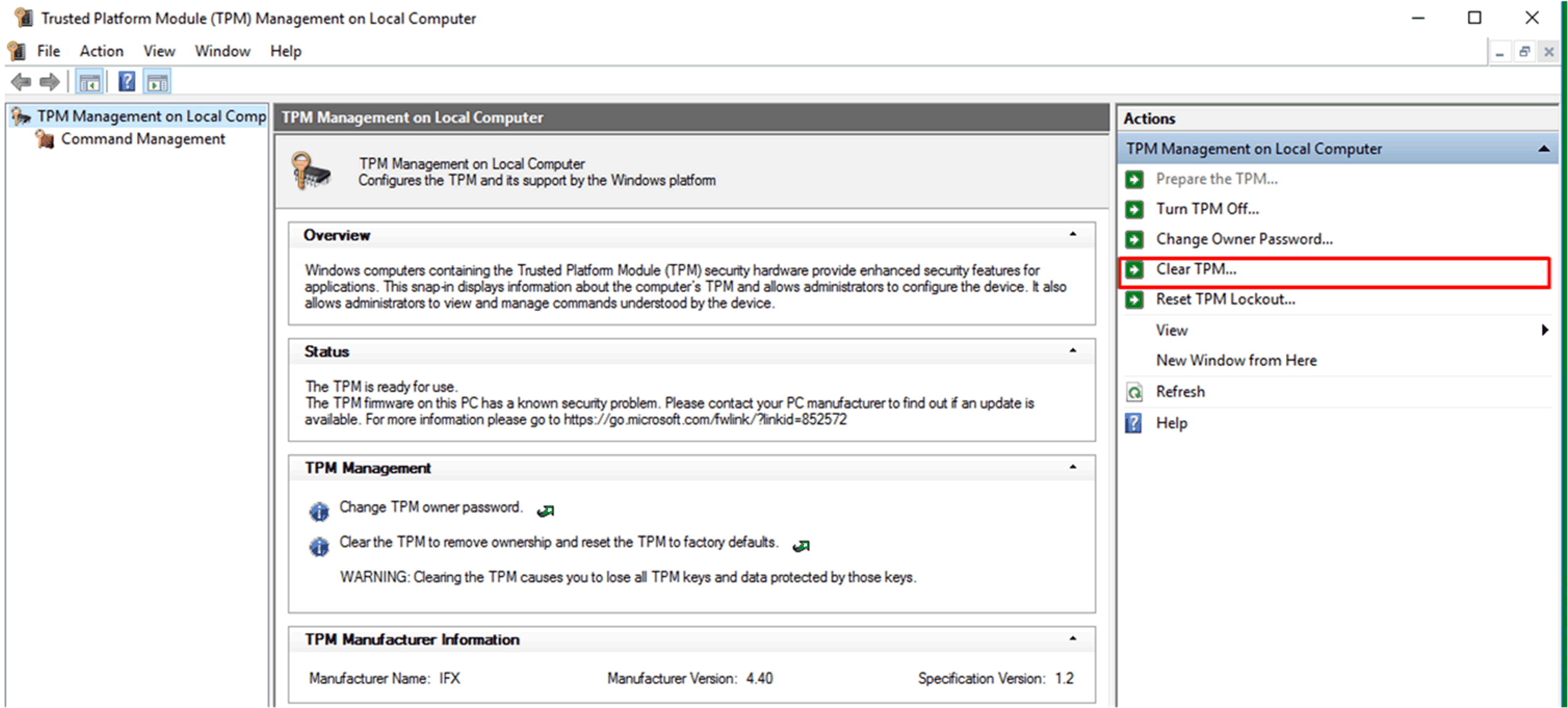Viewport: 1568px width, 708px height.
Task: Click green arrow next to Change TPM owner password
Action: 545,511
